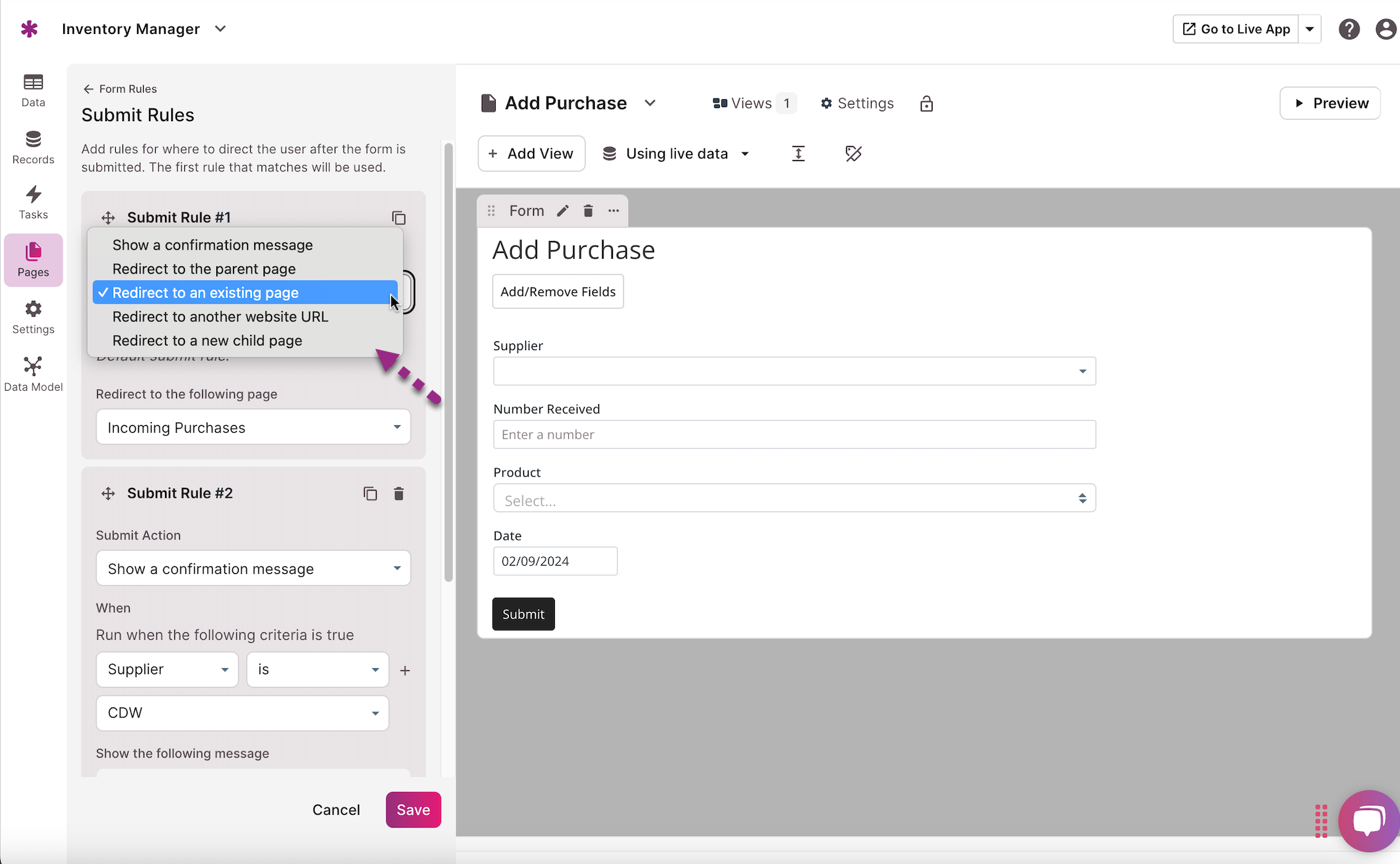The height and width of the screenshot is (864, 1400).
Task: Select 'Show a confirmation message' option
Action: coord(245,245)
